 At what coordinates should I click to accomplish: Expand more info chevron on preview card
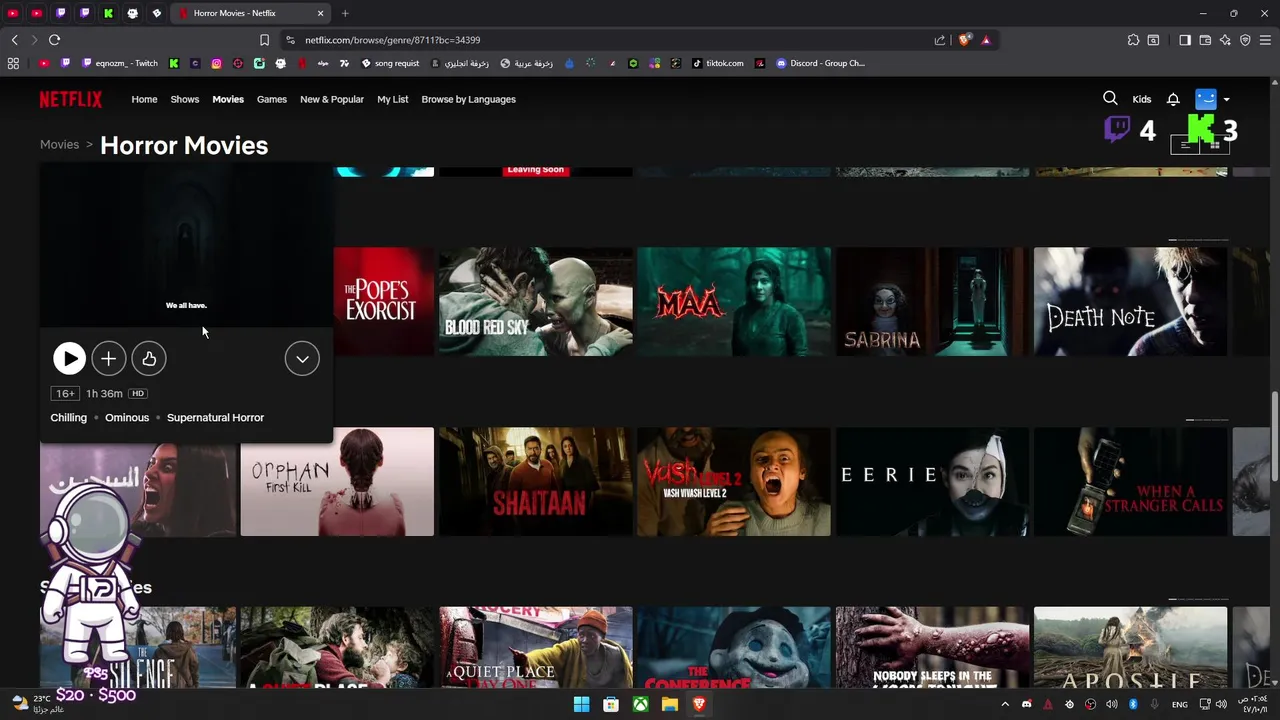tap(302, 358)
